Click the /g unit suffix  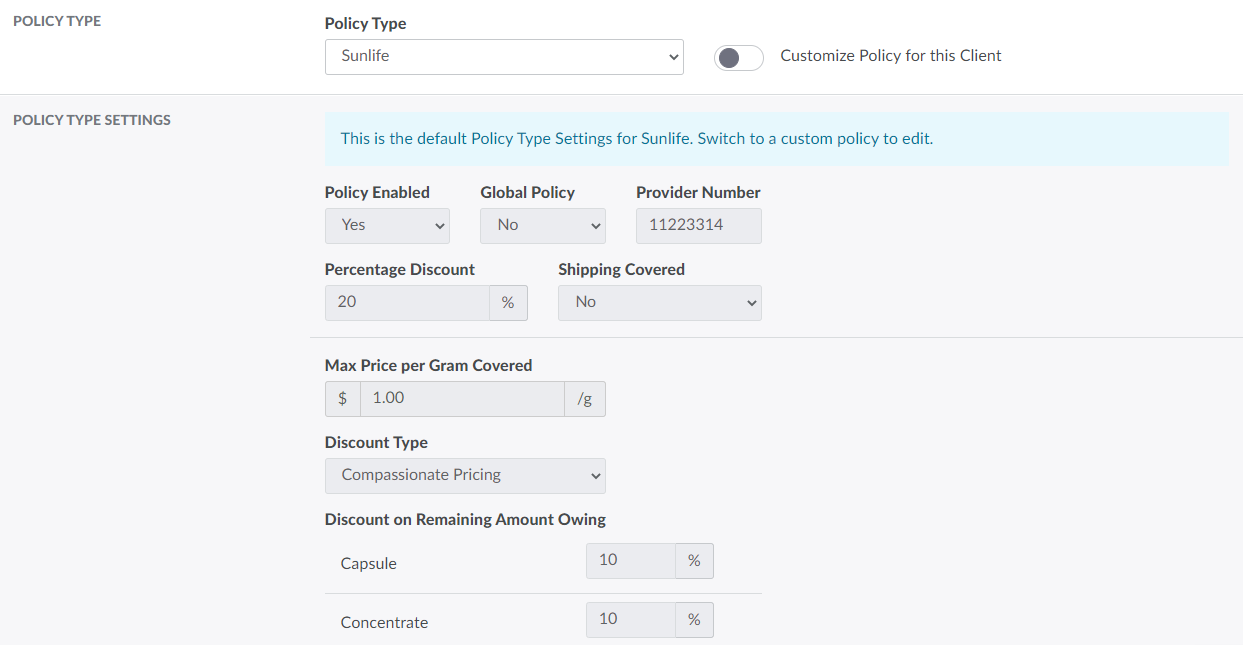(585, 399)
